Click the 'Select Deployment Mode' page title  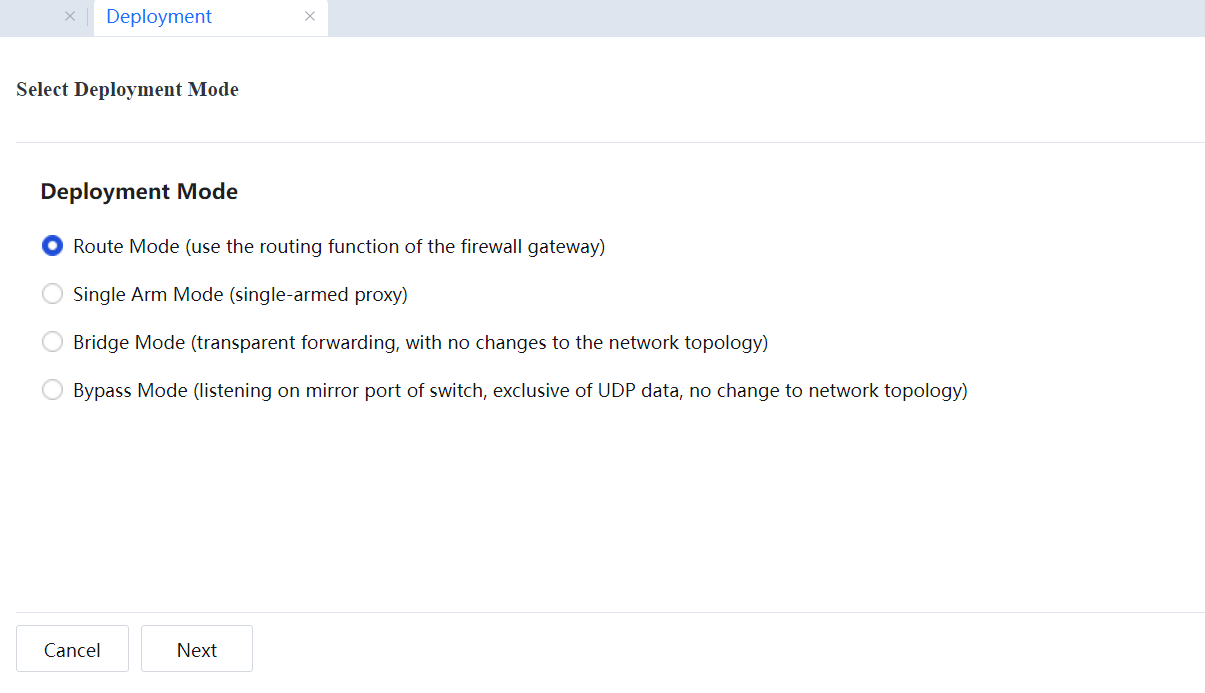[x=127, y=90]
